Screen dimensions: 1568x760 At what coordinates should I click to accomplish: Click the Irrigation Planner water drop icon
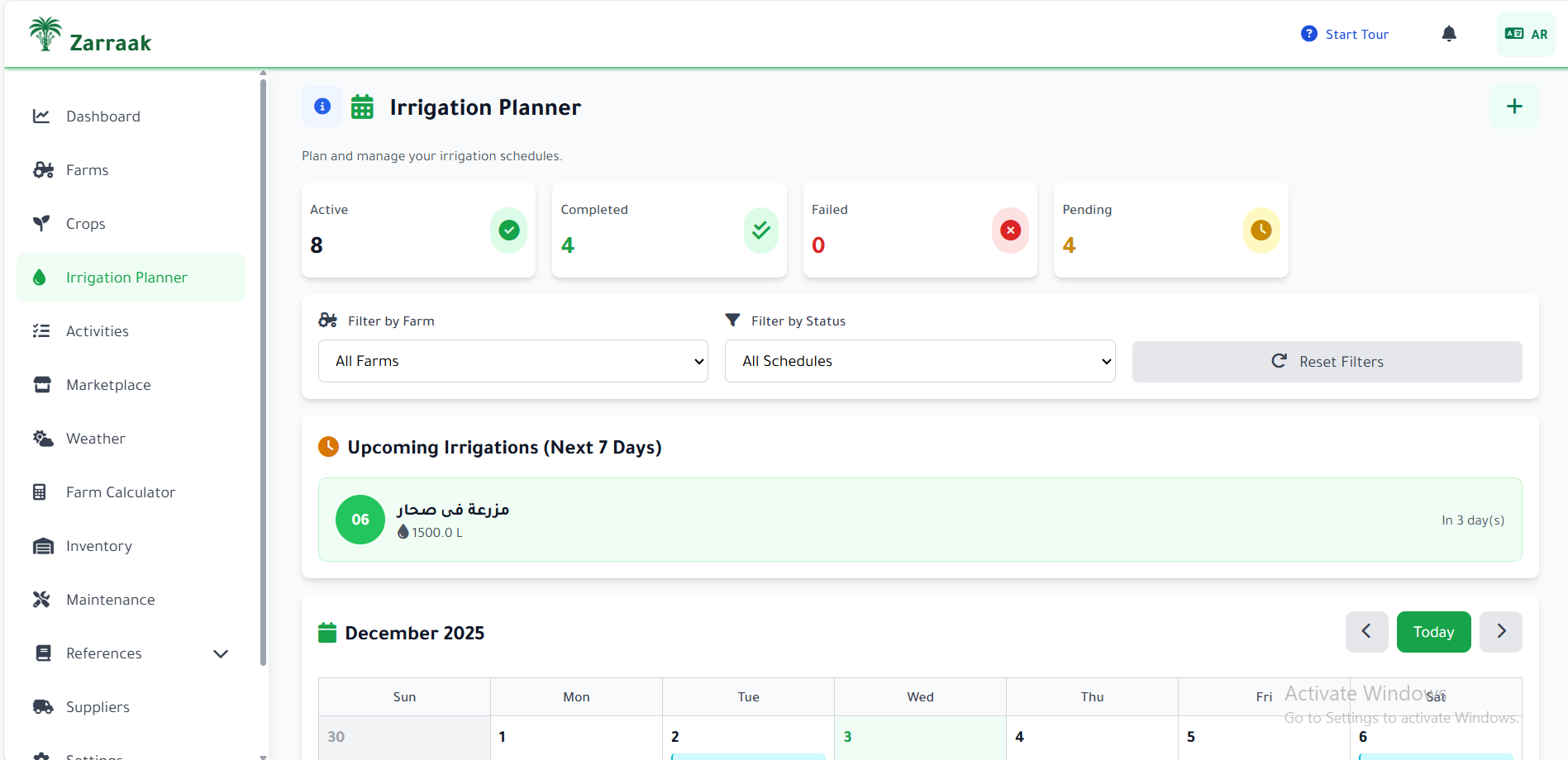[40, 277]
